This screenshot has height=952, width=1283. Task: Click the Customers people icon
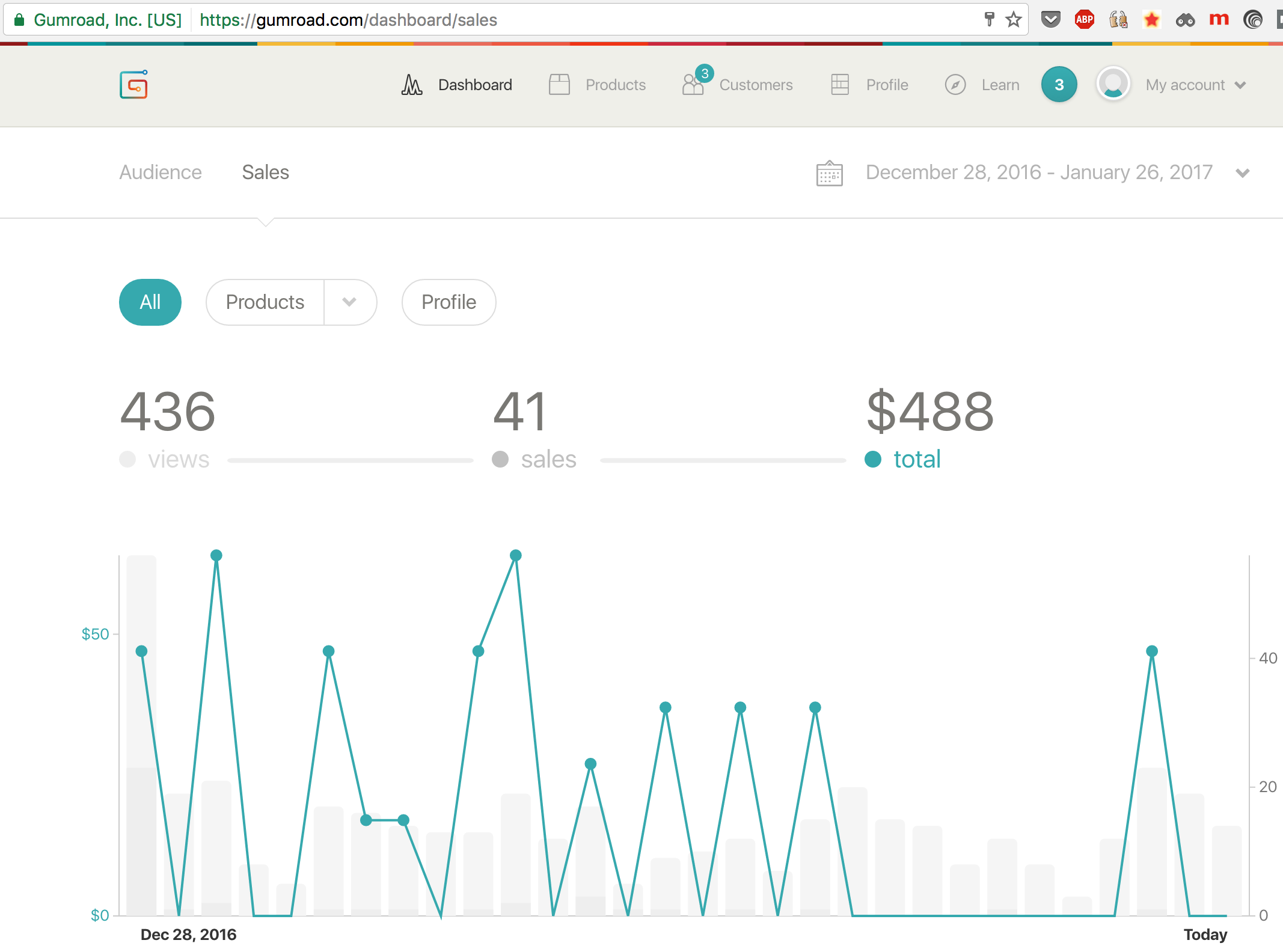693,85
